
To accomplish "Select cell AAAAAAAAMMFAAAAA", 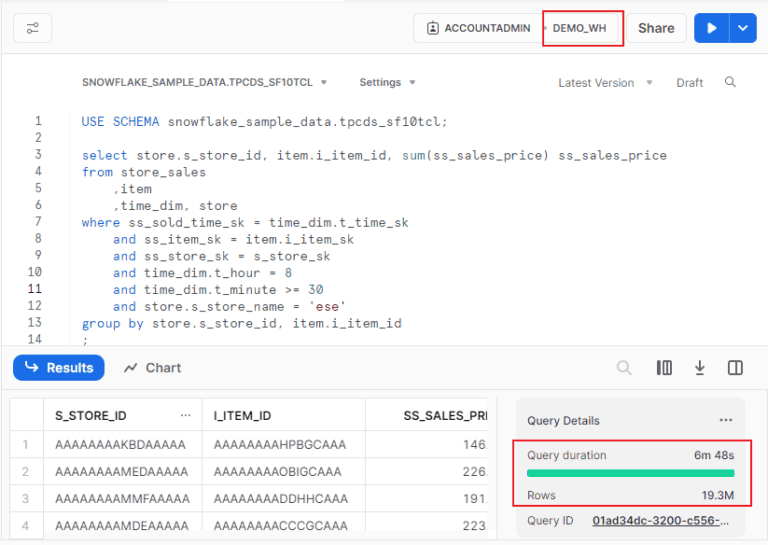I will pos(122,498).
